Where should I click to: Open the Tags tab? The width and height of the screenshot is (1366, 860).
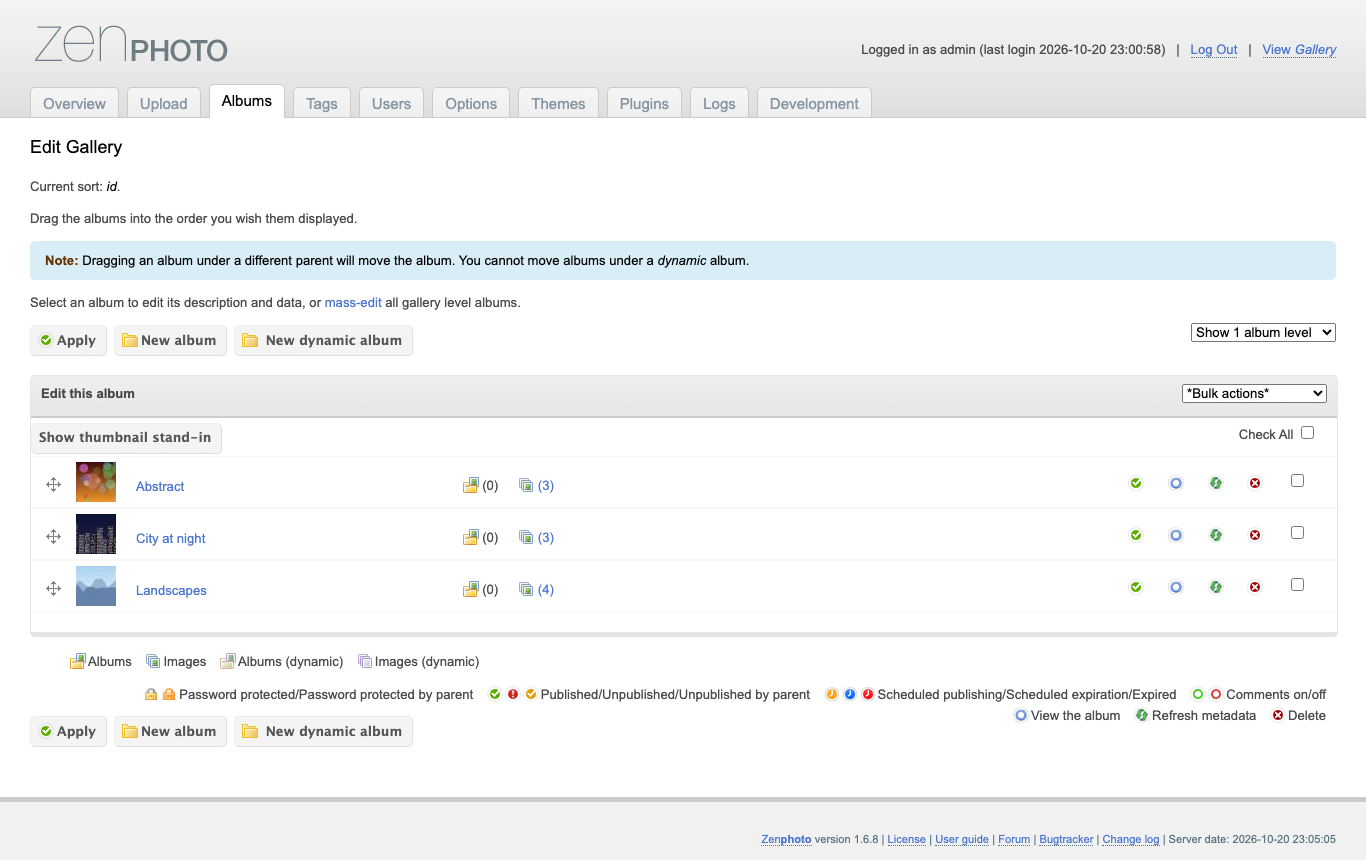322,103
